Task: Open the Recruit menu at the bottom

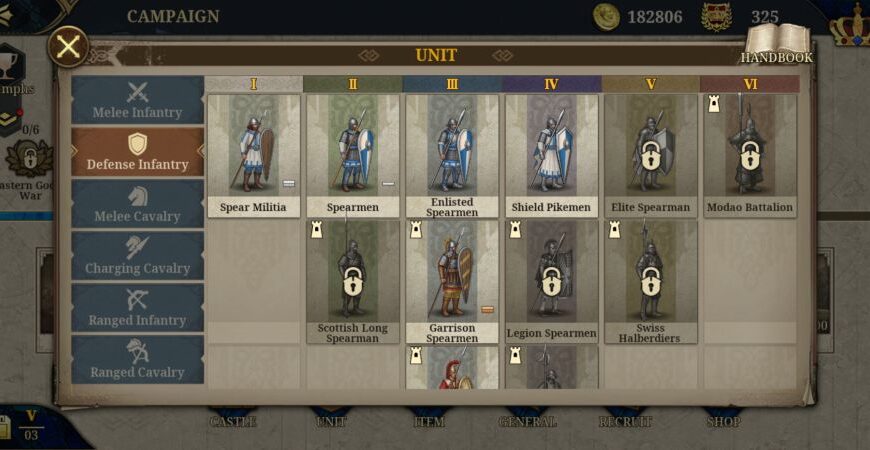Action: 625,421
